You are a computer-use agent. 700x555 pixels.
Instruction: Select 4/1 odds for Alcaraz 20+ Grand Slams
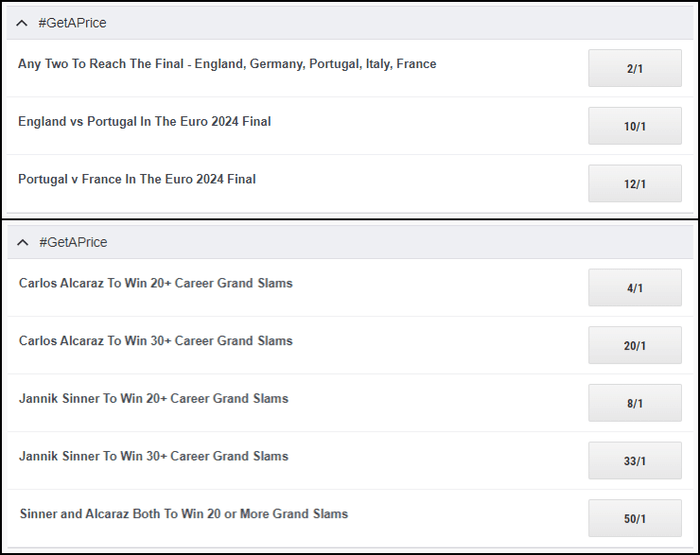coord(635,288)
